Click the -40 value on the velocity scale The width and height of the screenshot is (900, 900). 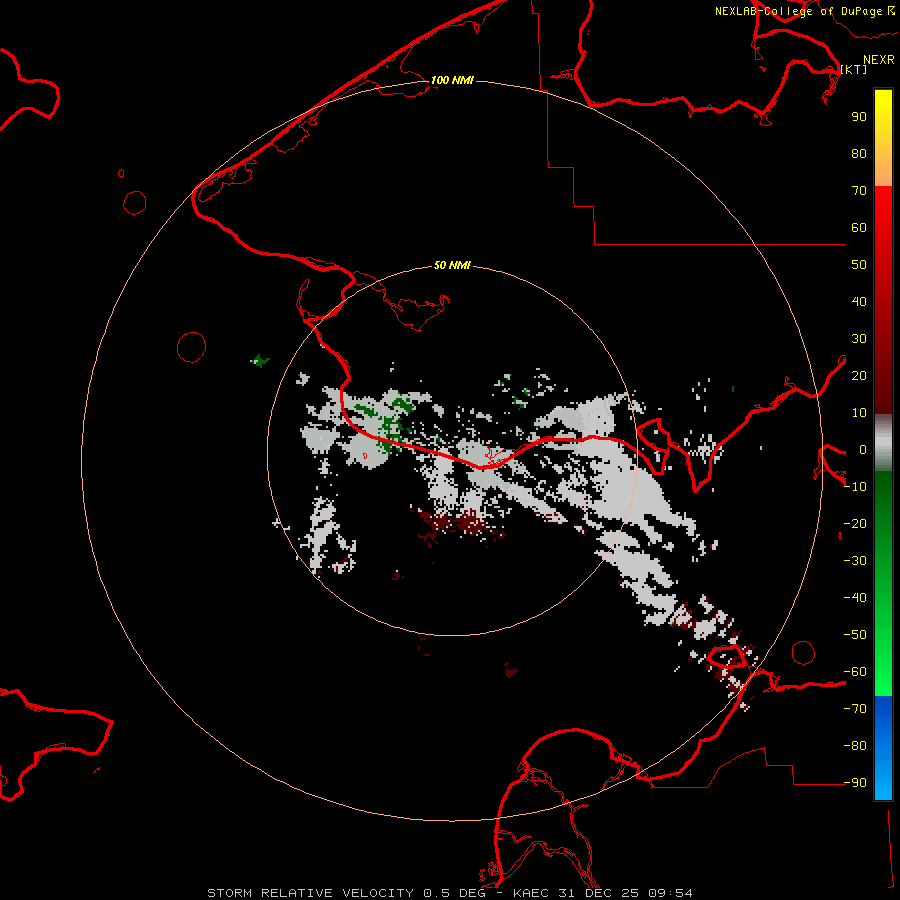click(x=855, y=598)
